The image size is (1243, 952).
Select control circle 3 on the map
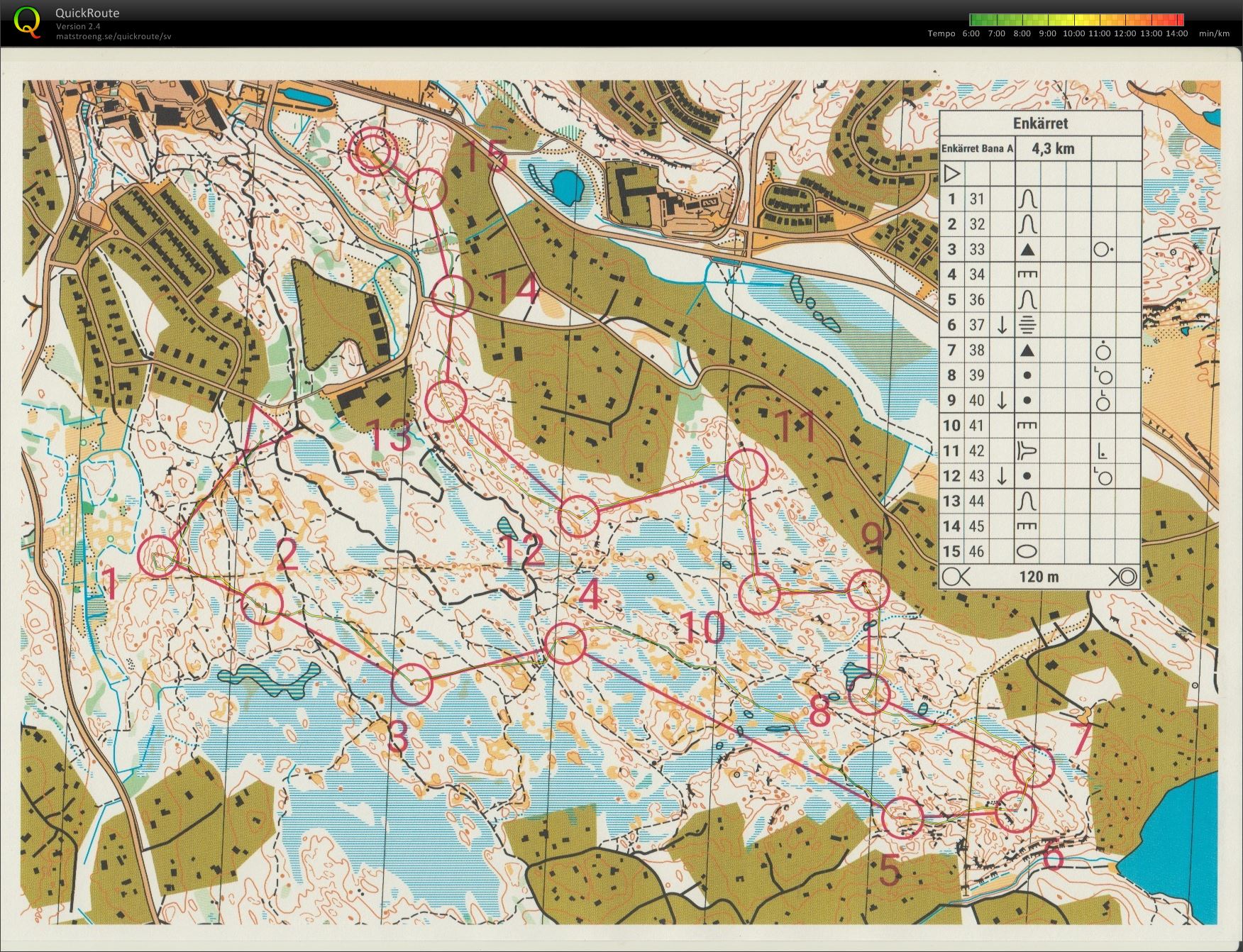(412, 684)
